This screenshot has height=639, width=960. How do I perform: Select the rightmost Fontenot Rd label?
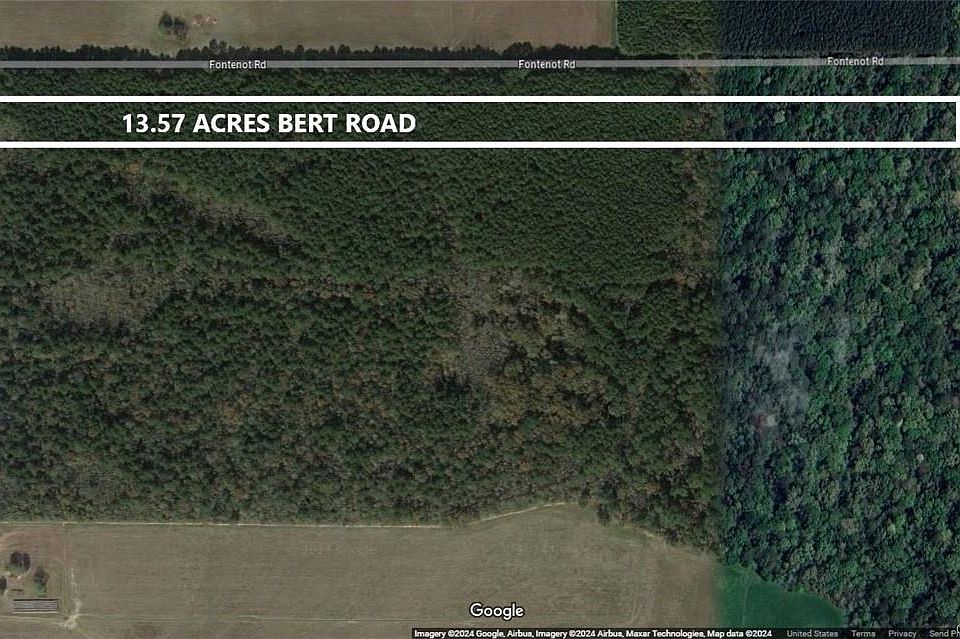855,61
